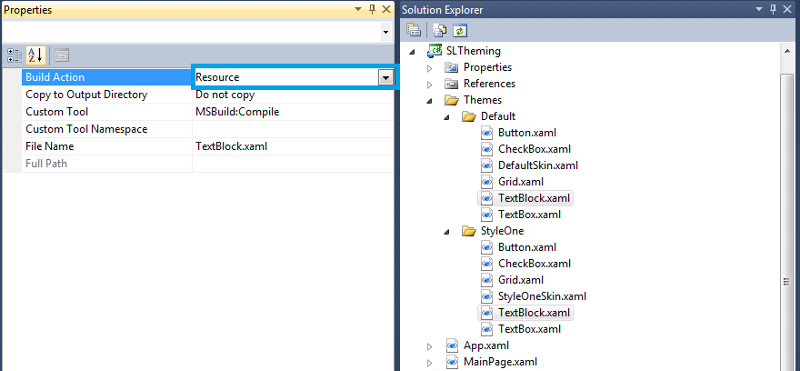The height and width of the screenshot is (371, 800).
Task: Click the Resource value in Build Action
Action: coord(217,78)
